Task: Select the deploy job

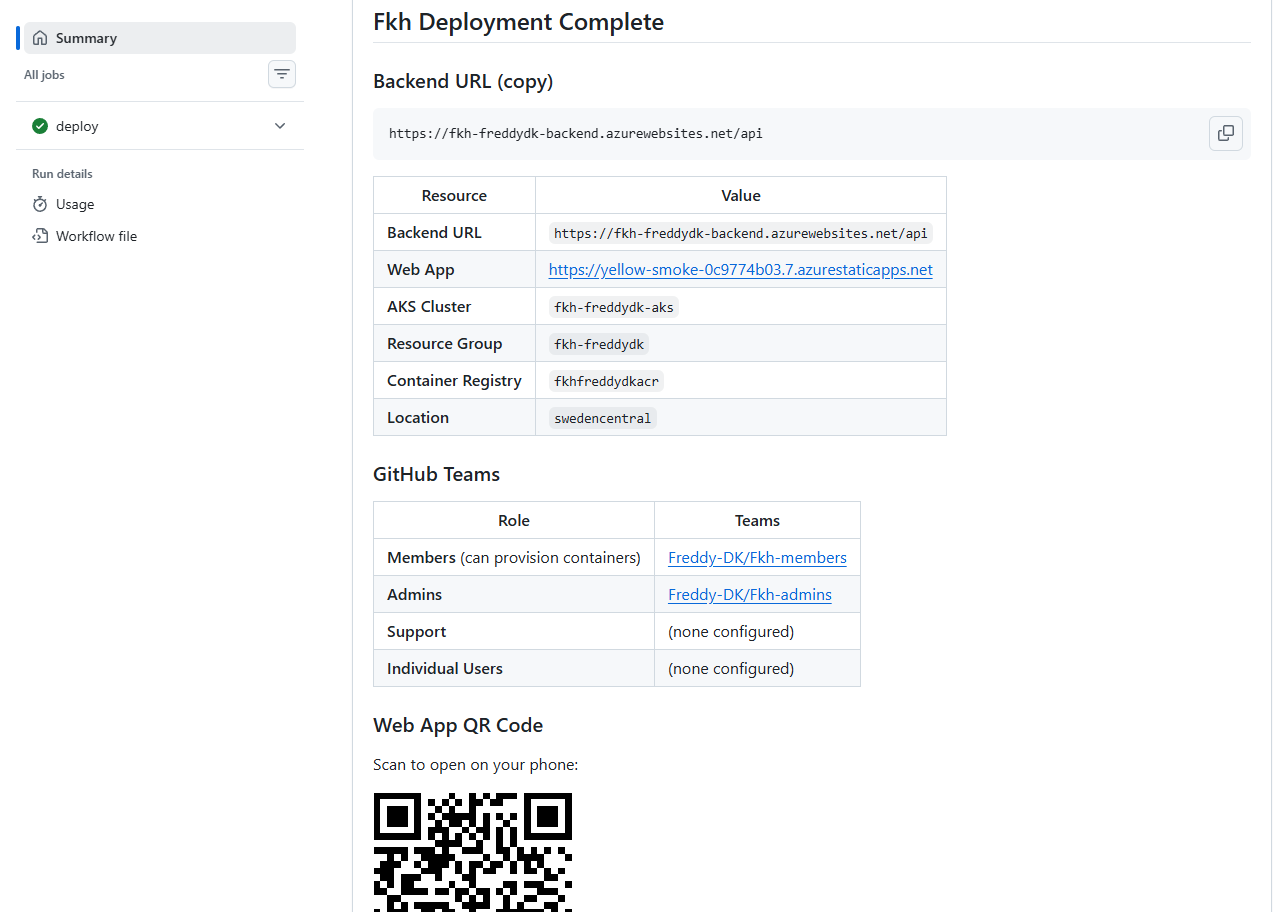Action: (x=160, y=126)
